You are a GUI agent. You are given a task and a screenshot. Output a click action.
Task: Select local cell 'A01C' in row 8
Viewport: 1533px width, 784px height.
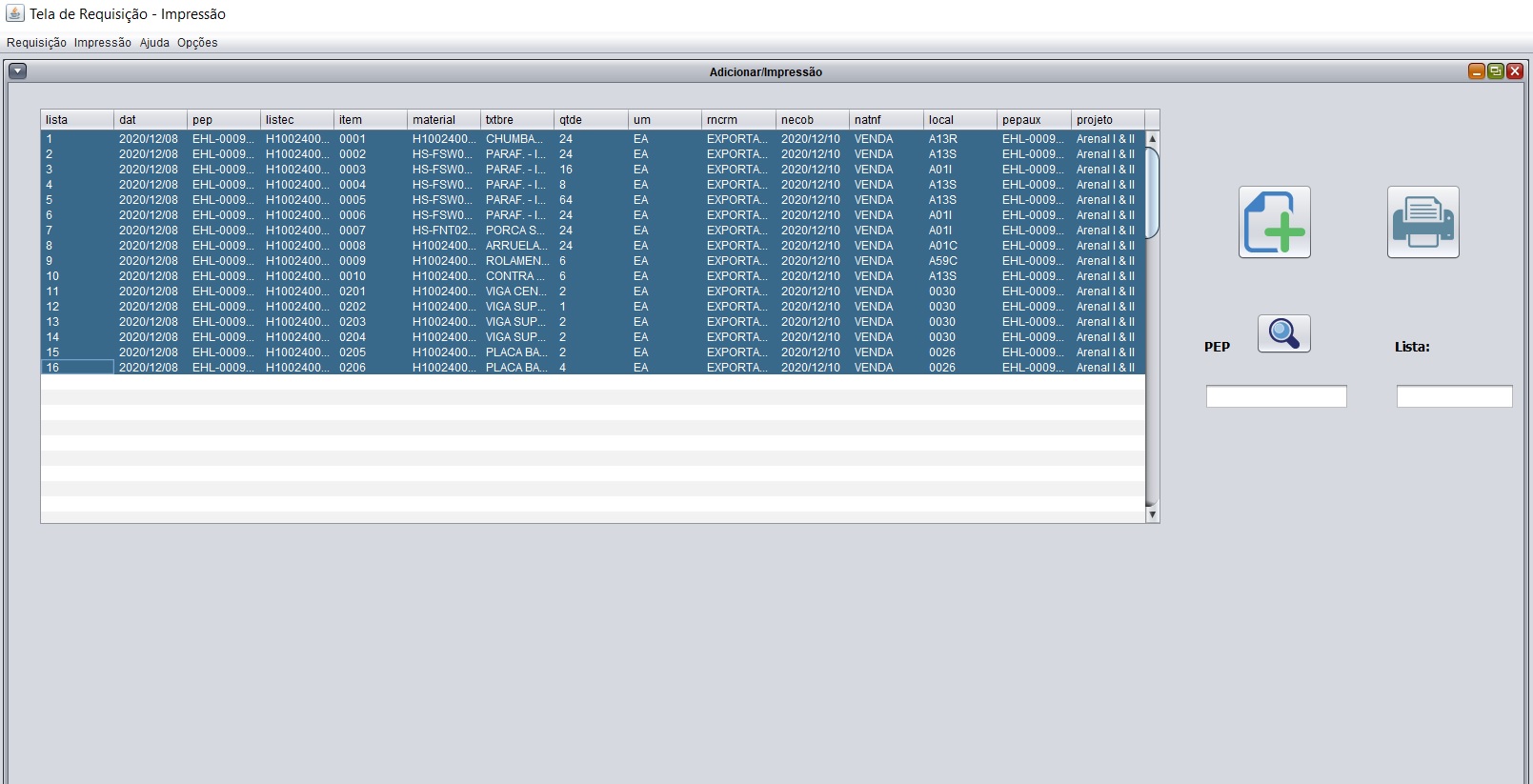point(960,246)
